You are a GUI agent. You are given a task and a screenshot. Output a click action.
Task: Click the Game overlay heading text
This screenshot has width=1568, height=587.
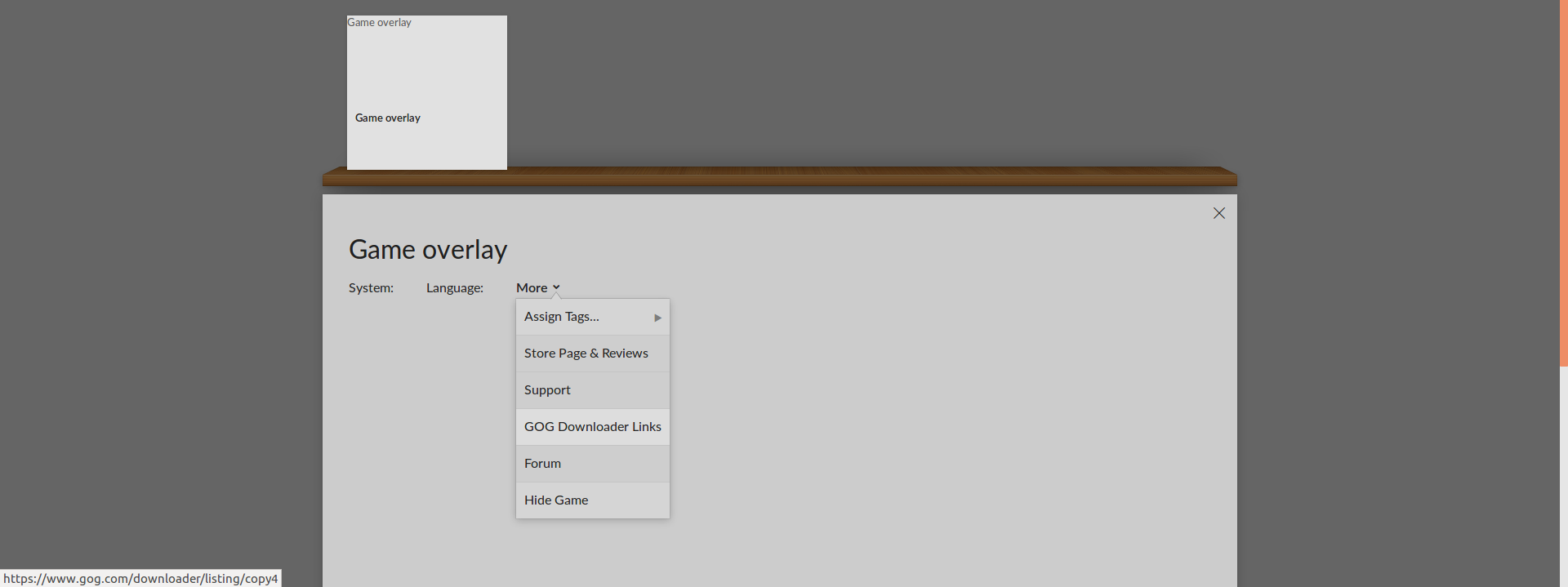[x=428, y=250]
